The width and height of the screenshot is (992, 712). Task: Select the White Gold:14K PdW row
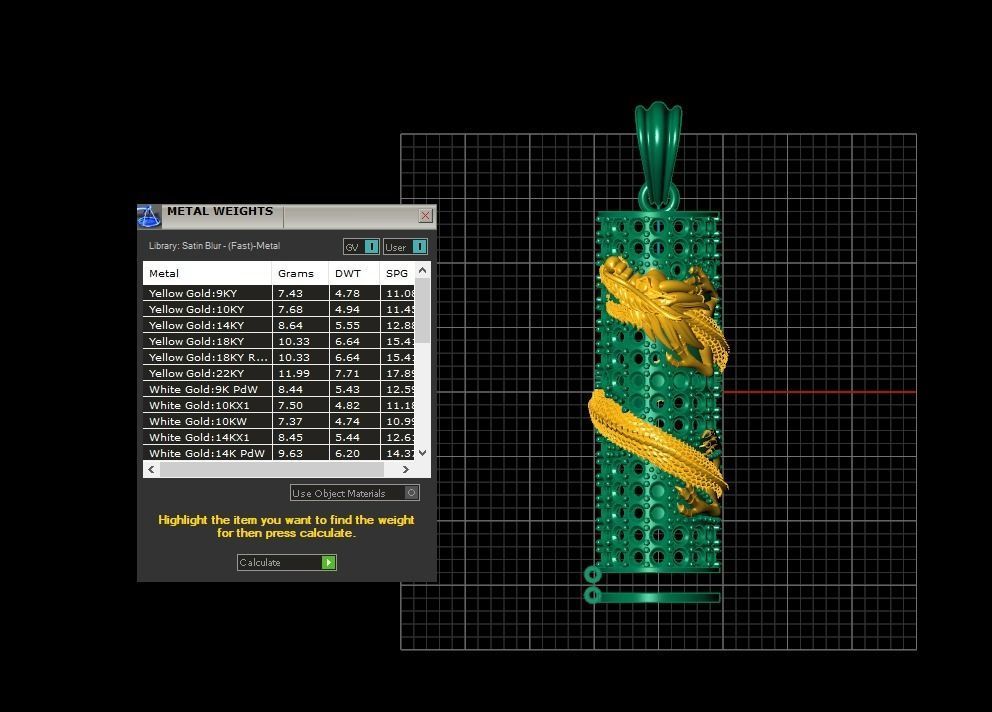(279, 453)
